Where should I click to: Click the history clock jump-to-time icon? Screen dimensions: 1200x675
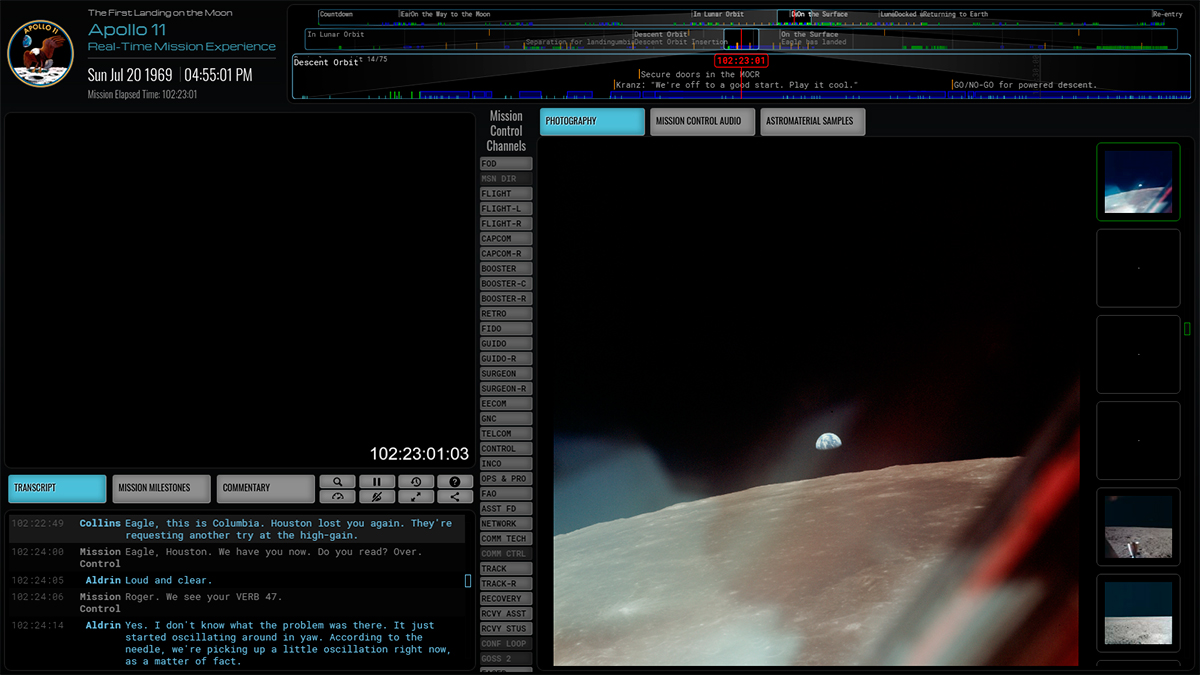pos(416,482)
